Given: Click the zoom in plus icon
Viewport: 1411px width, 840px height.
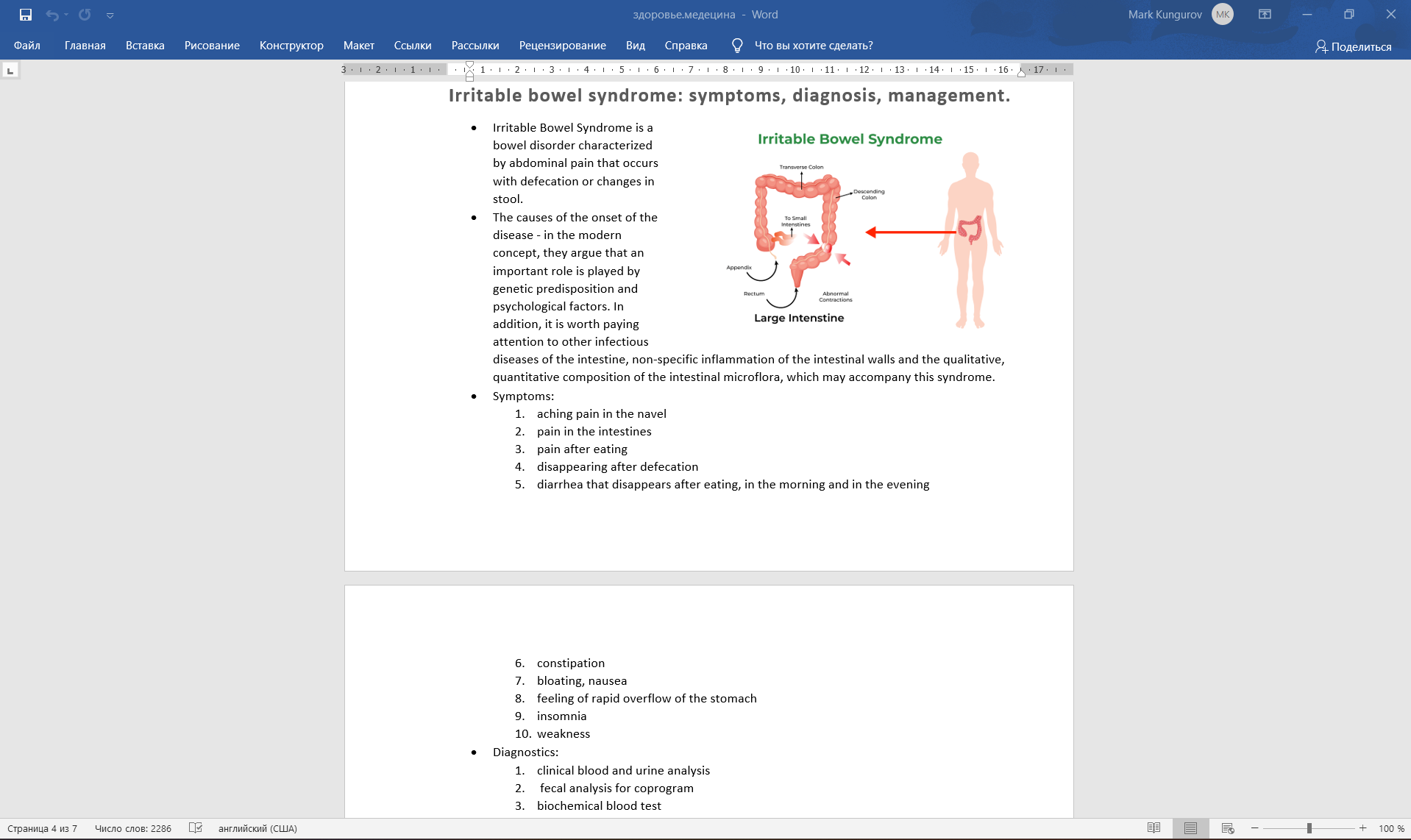Looking at the screenshot, I should coord(1362,828).
